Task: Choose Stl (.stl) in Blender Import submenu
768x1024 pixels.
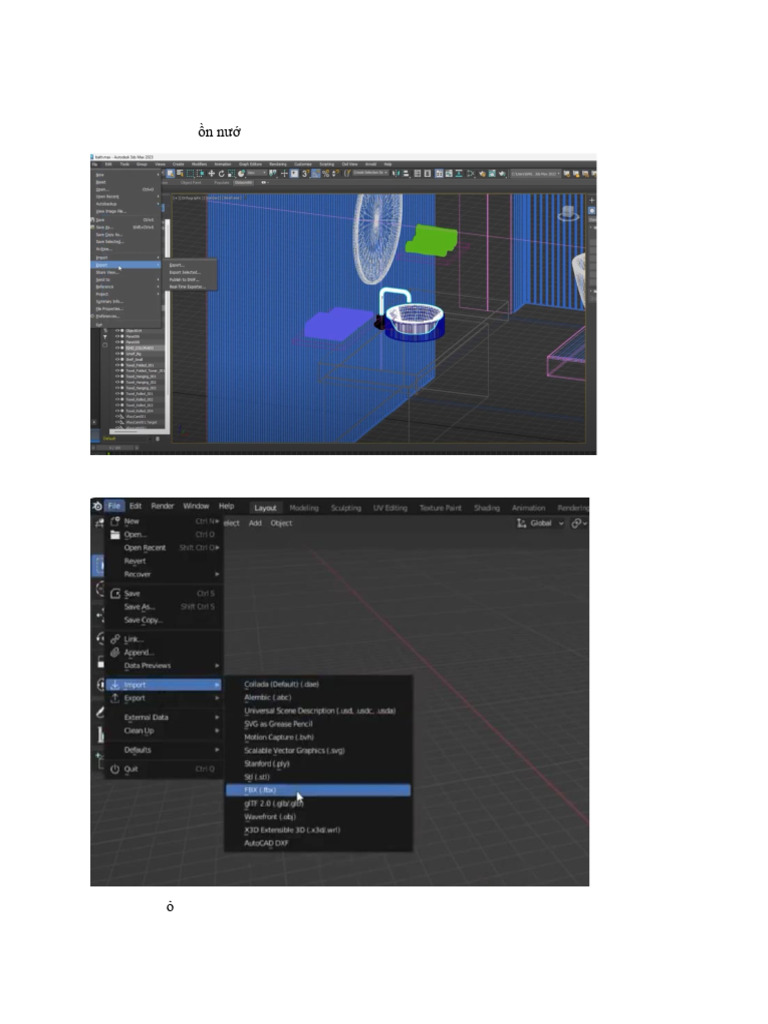Action: point(318,777)
